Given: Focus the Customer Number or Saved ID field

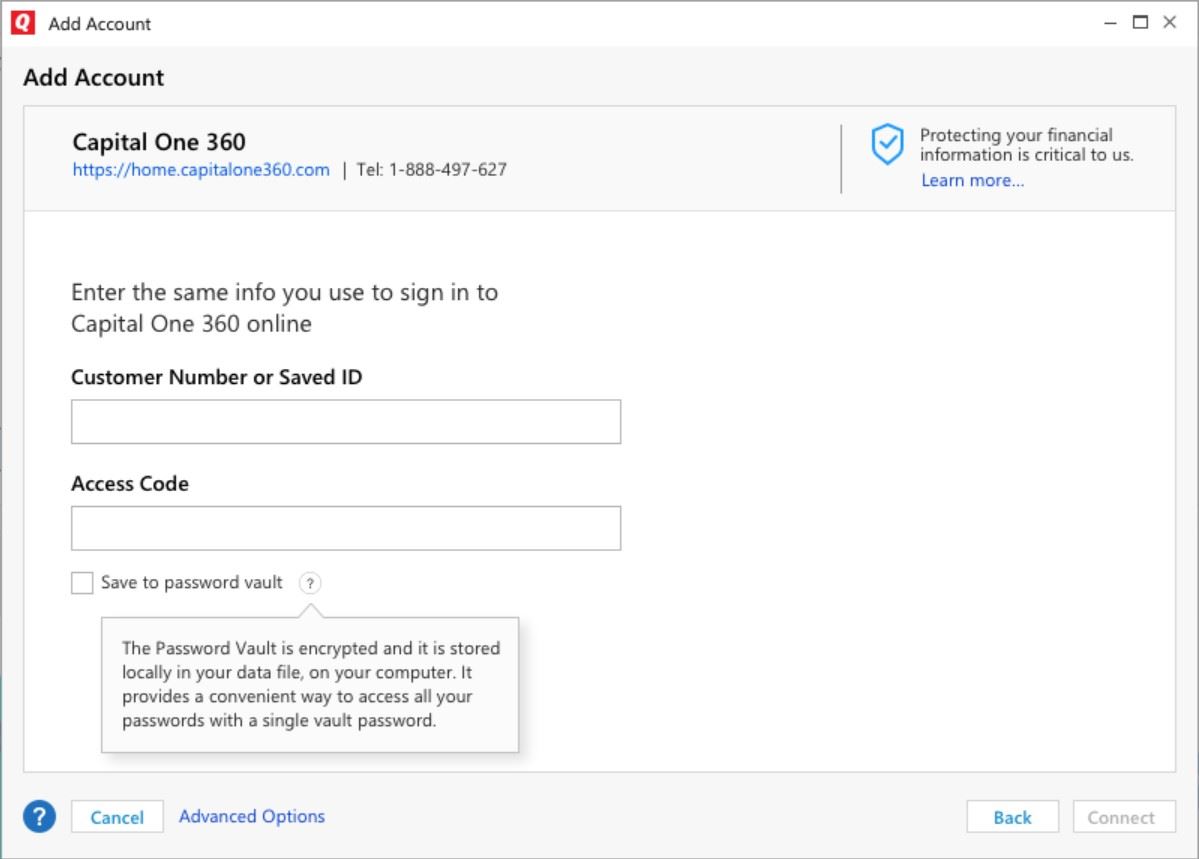Looking at the screenshot, I should pyautogui.click(x=346, y=422).
